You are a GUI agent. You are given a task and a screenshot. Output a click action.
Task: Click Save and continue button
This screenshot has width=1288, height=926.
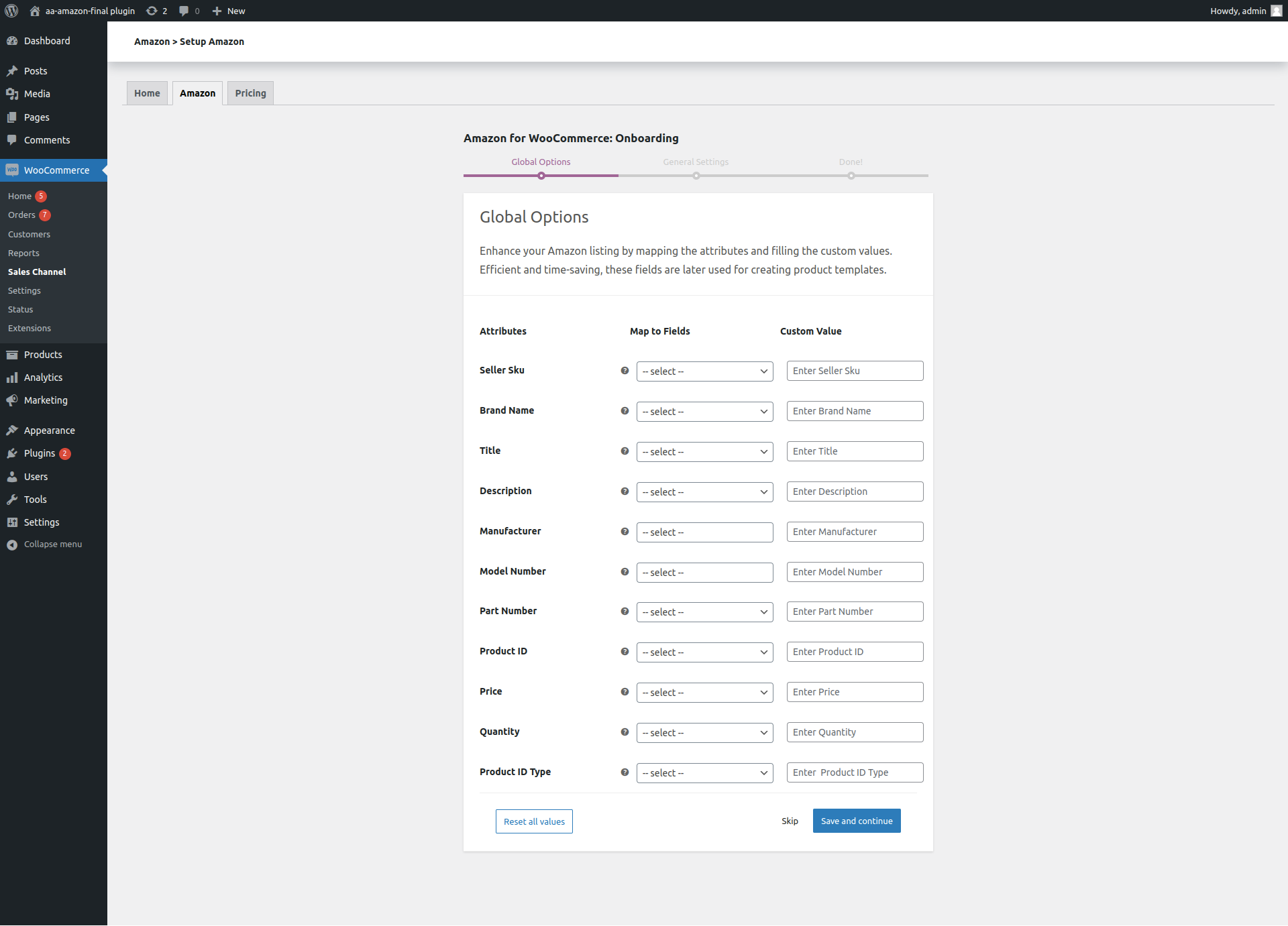coord(857,821)
